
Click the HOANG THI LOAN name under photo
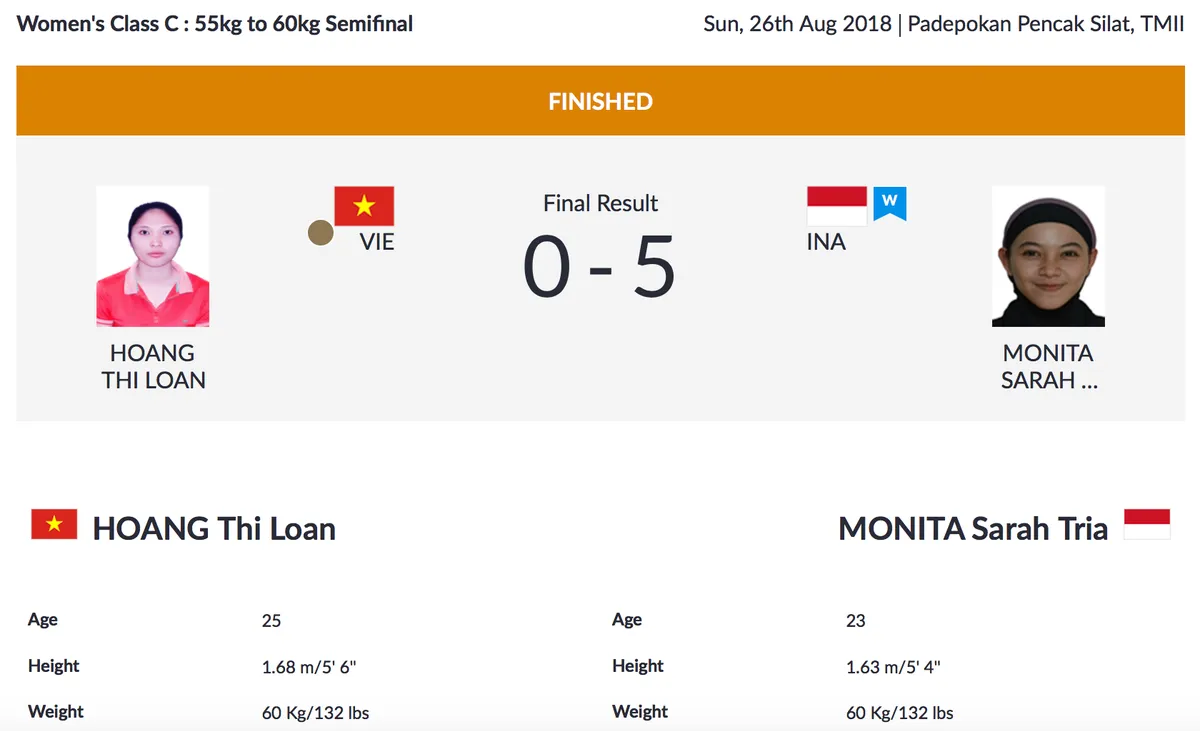154,366
